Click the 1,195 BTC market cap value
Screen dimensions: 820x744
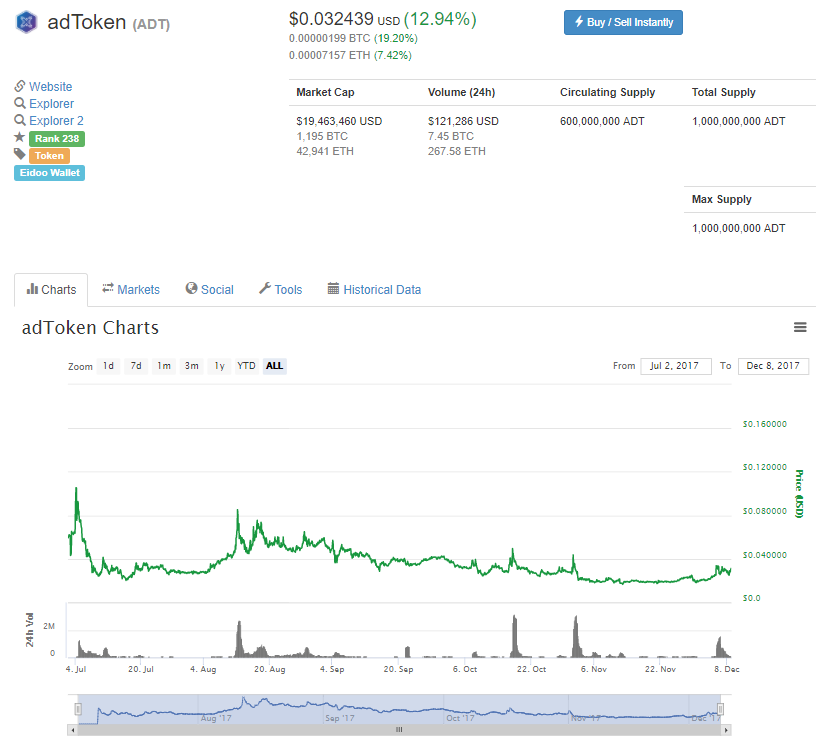[322, 136]
